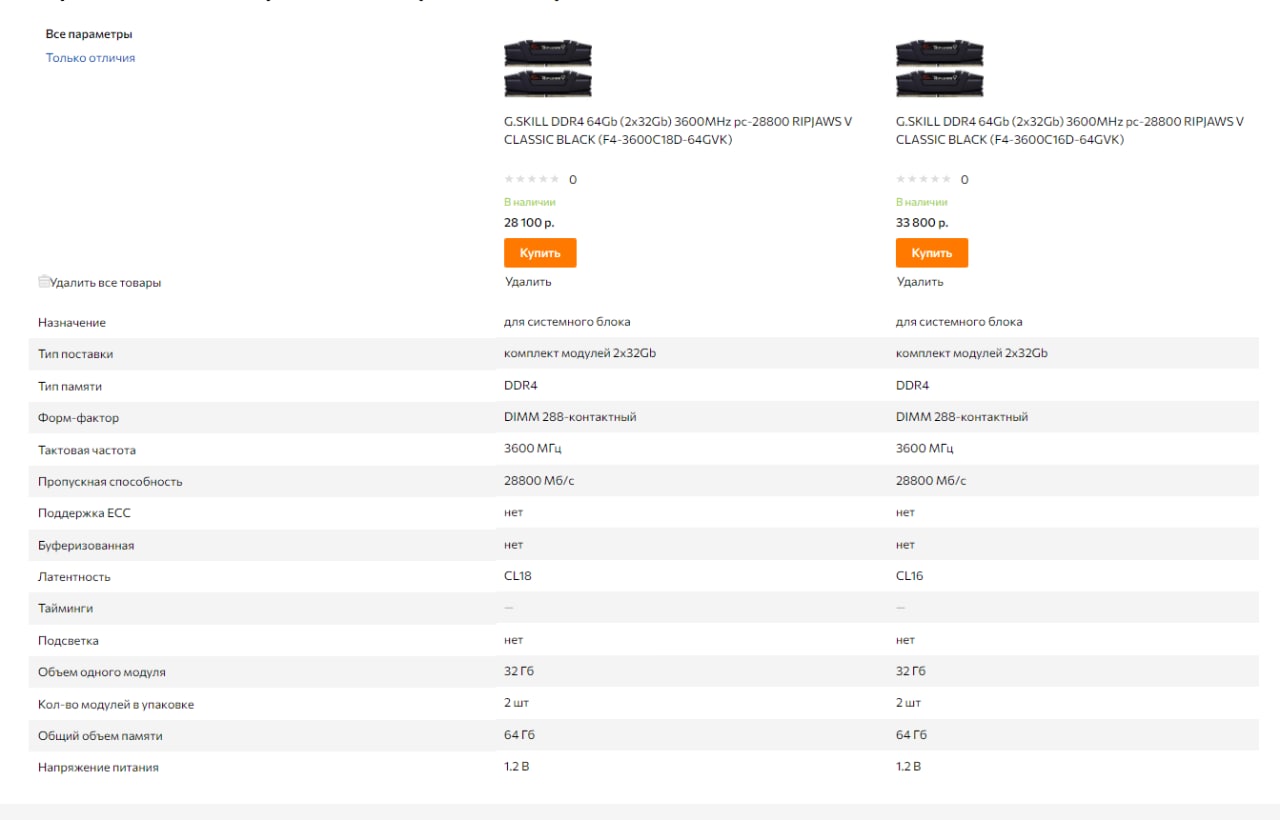Click В наличии status of second product
1280x820 pixels.
922,202
